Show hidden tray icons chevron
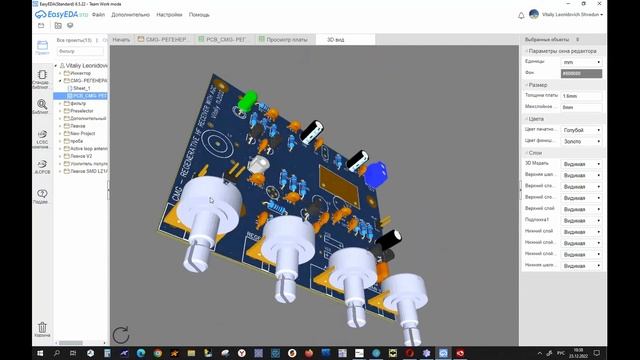Screen dimensions: 640x360 (540, 353)
